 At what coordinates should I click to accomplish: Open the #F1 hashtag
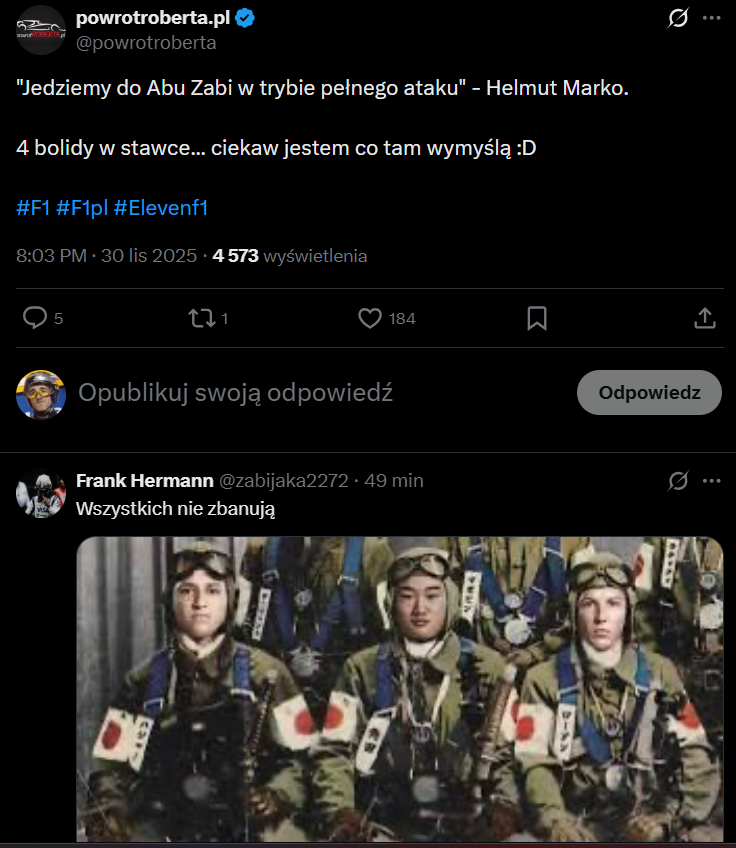click(x=33, y=207)
